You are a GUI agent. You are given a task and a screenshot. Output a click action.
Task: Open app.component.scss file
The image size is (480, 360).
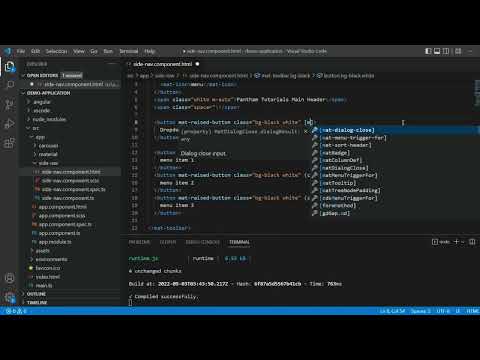(x=62, y=216)
